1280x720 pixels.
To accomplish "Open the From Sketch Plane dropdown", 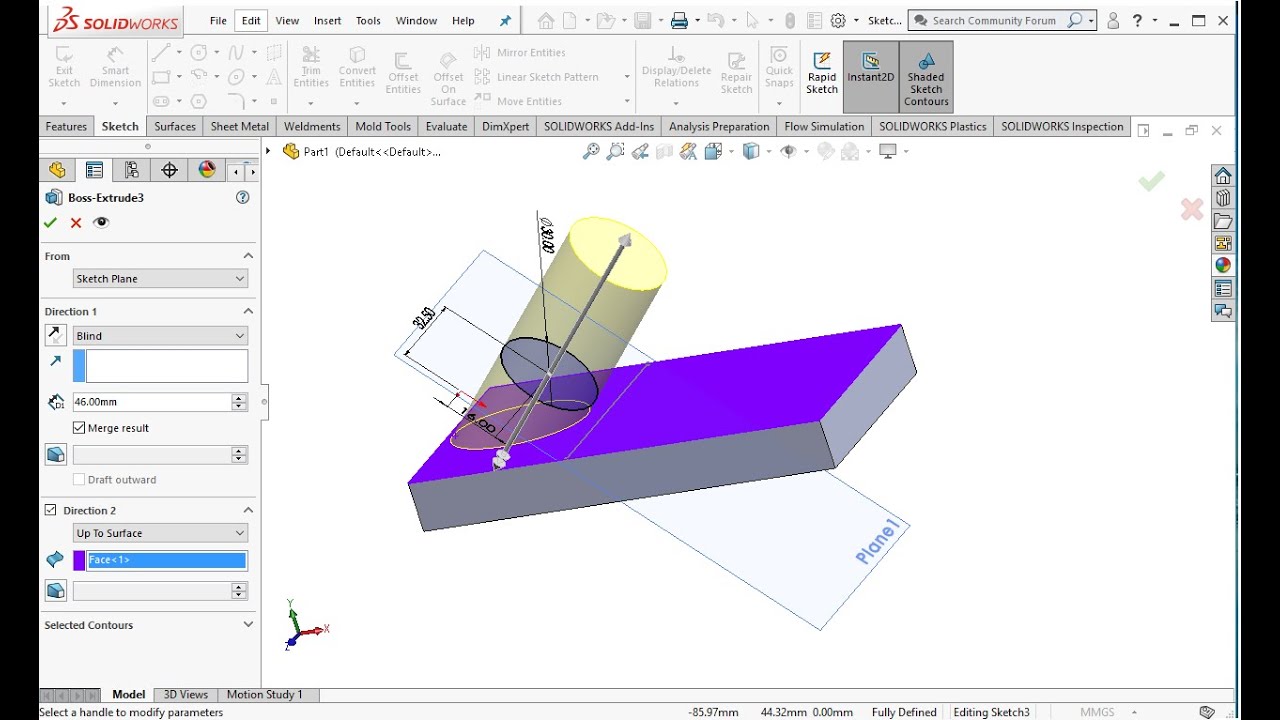I will point(160,279).
